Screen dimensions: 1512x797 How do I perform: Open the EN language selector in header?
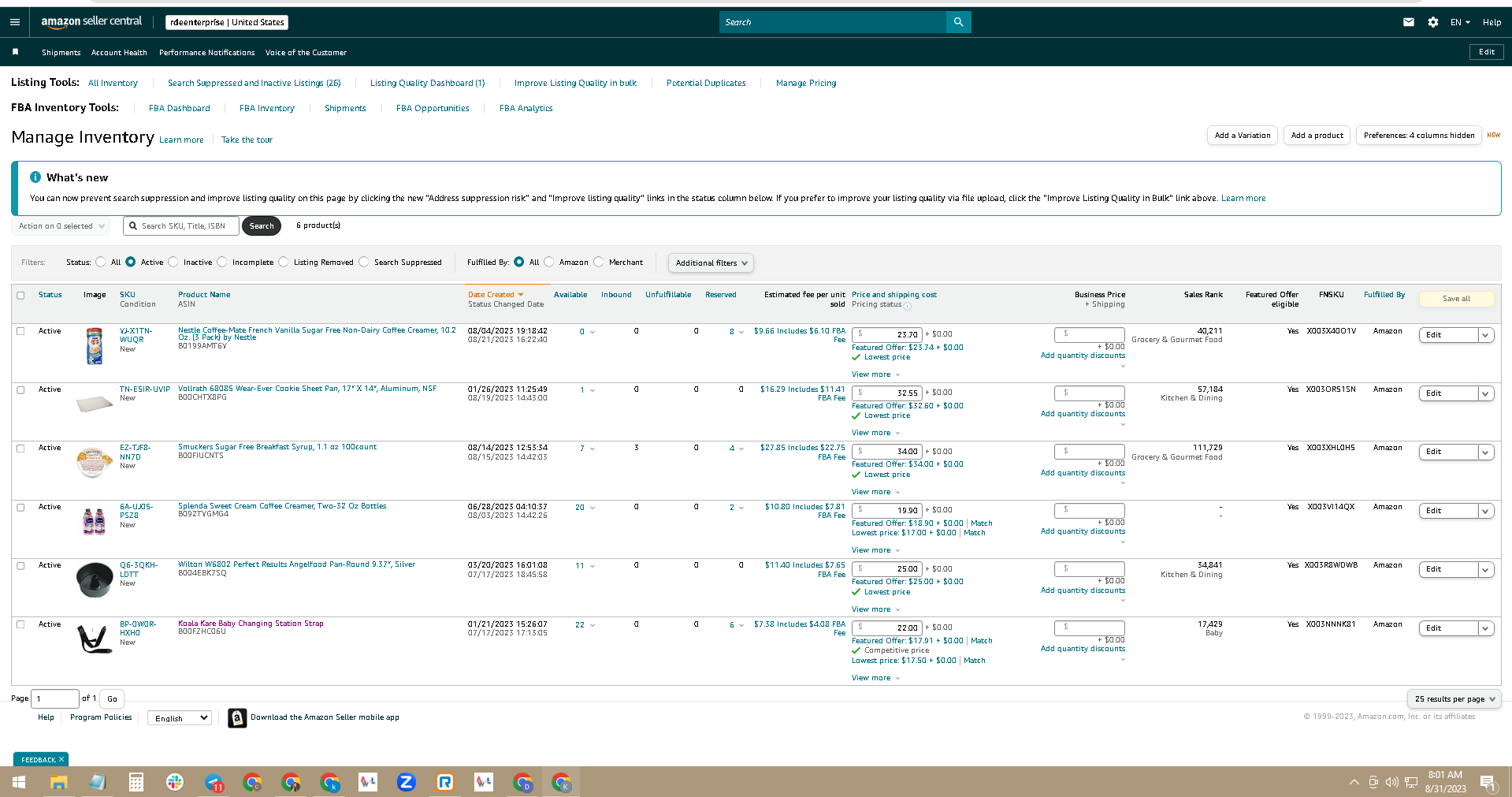1460,22
